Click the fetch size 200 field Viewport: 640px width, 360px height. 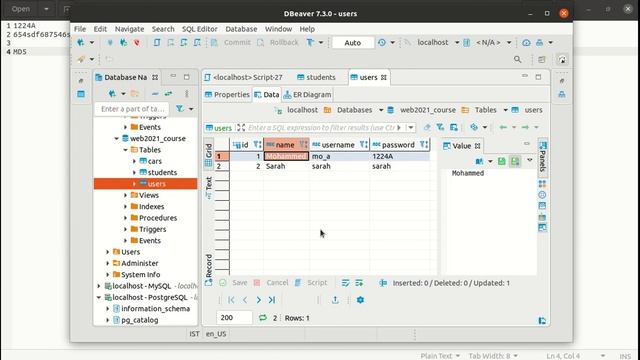pyautogui.click(x=234, y=318)
